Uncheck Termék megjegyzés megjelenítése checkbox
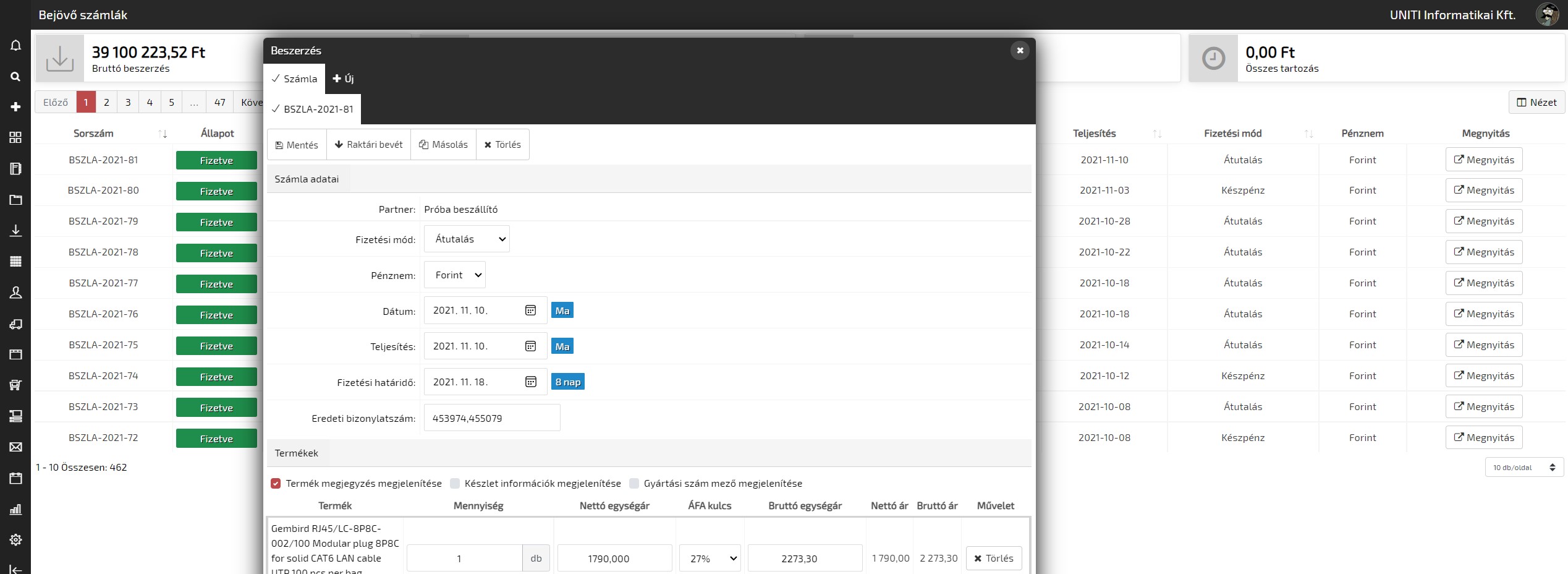Viewport: 1568px width, 574px height. point(276,484)
